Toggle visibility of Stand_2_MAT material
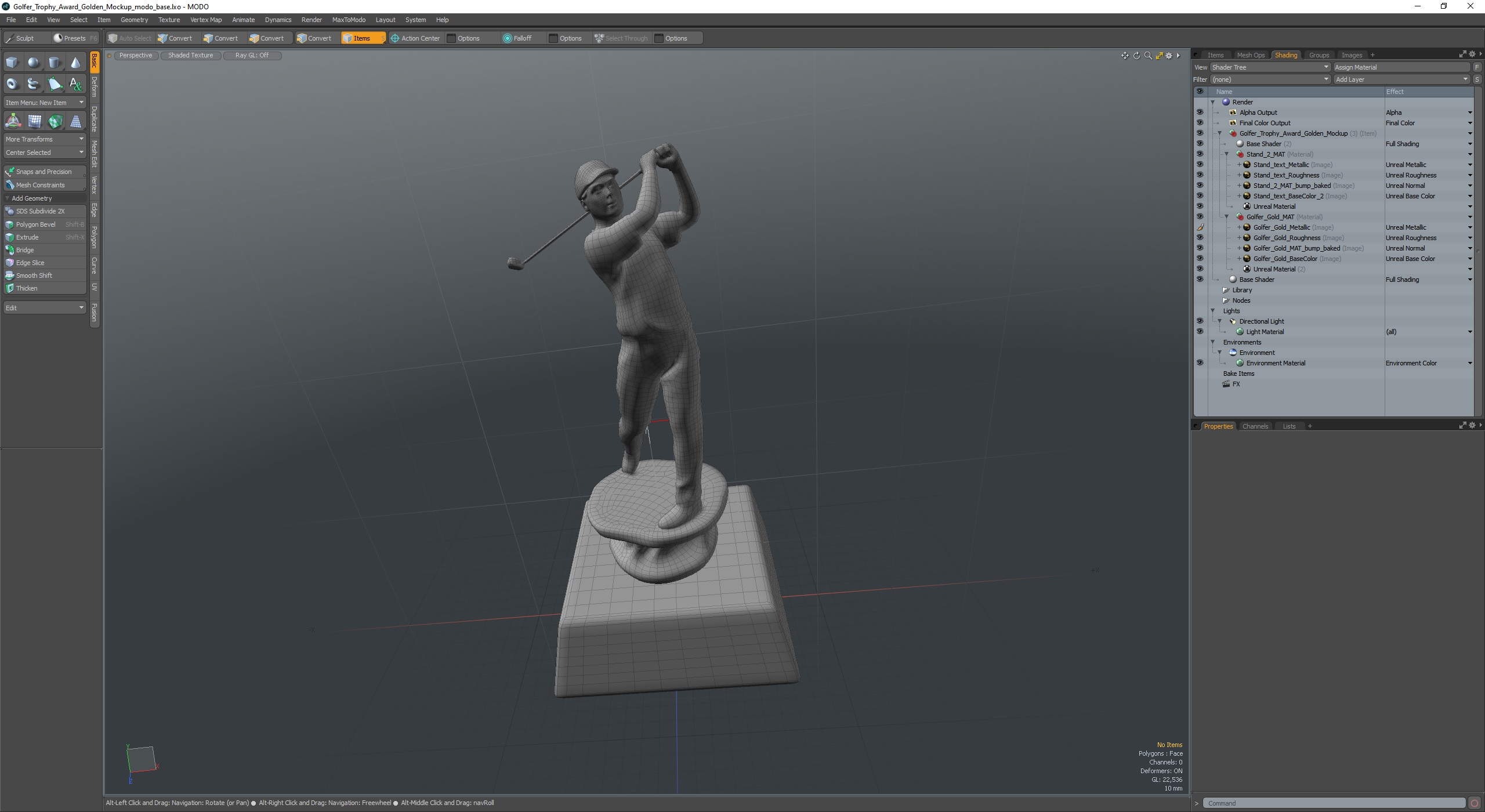The image size is (1485, 812). [x=1200, y=154]
